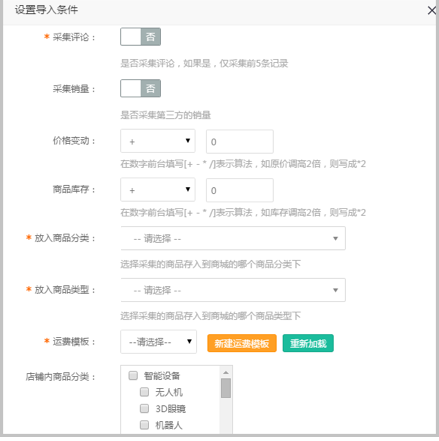Click the category list scrollbar thumb
This screenshot has height=441, width=439.
coord(226,388)
